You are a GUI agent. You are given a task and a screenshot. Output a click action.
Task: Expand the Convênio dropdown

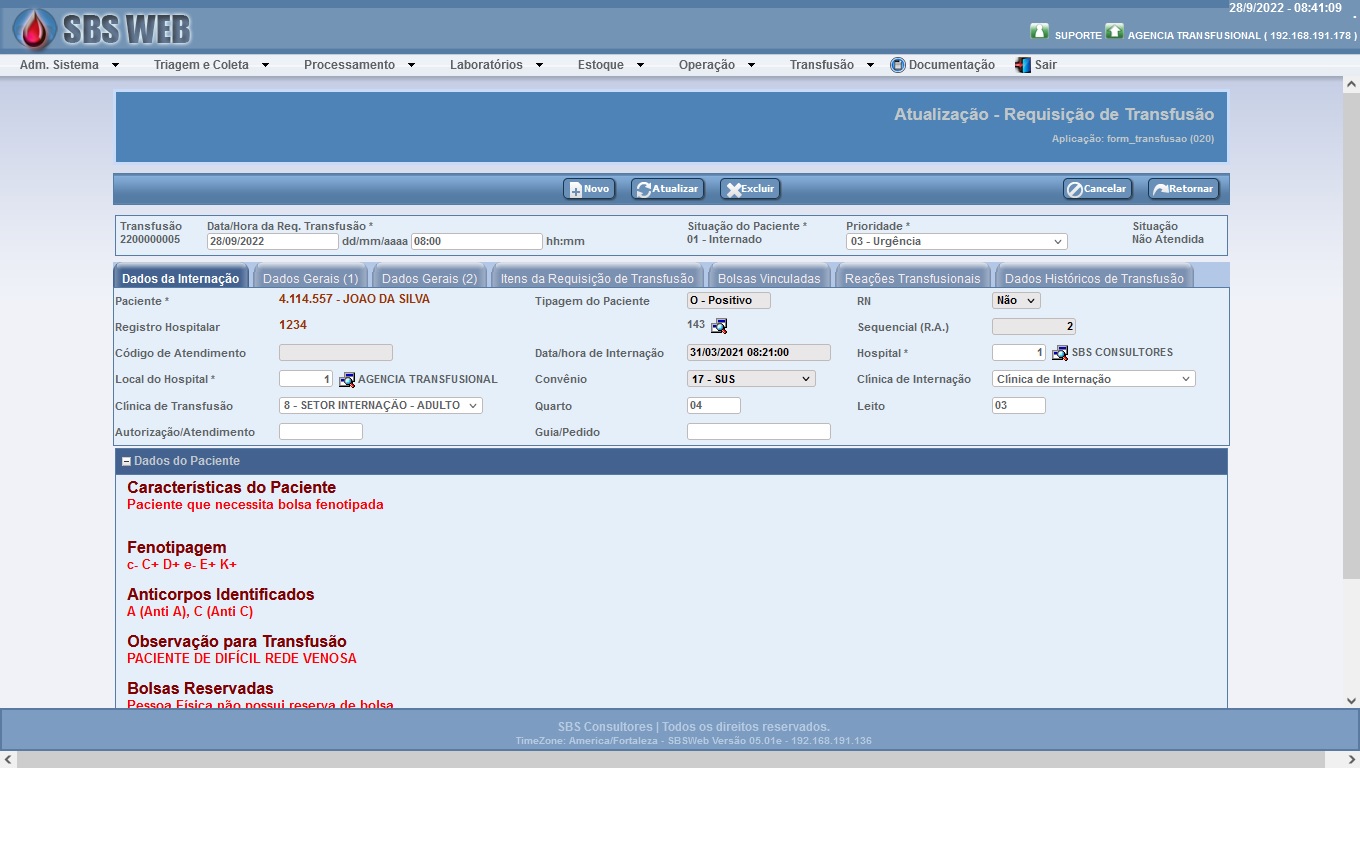click(751, 379)
